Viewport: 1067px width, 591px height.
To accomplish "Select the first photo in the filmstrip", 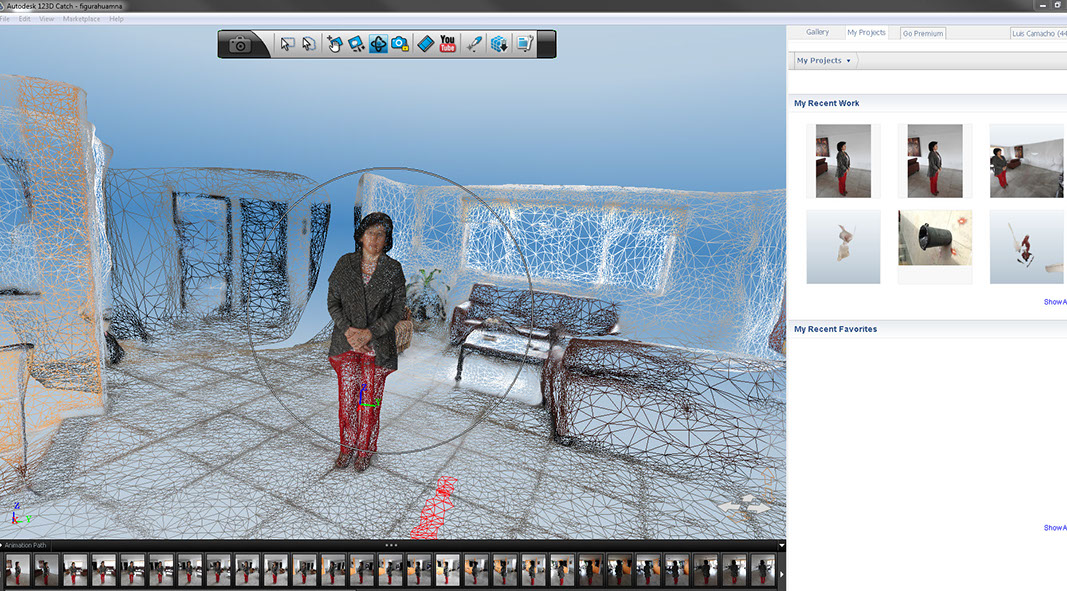I will [18, 570].
